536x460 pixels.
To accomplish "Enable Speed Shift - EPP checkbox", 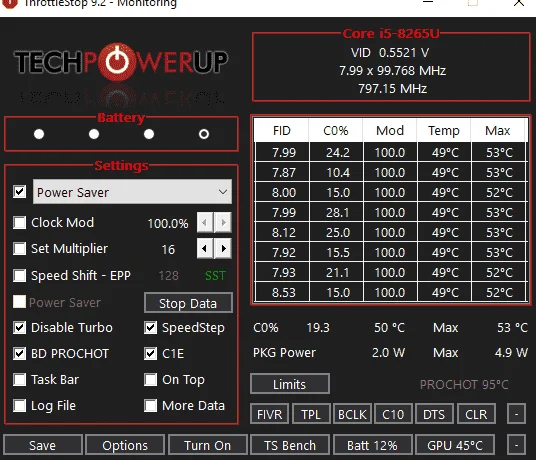I will (x=19, y=275).
